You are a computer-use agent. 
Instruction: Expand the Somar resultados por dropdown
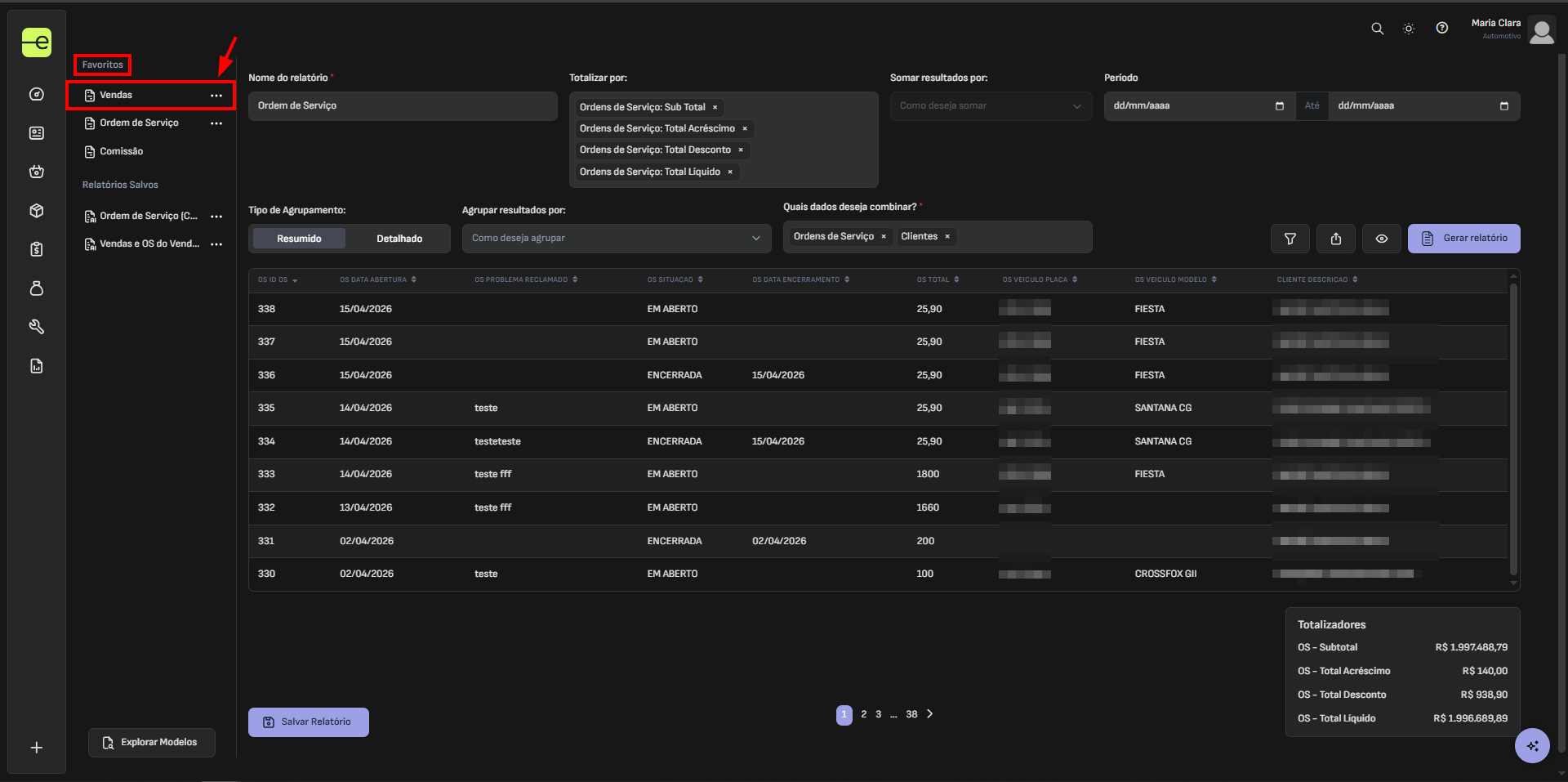tap(991, 106)
